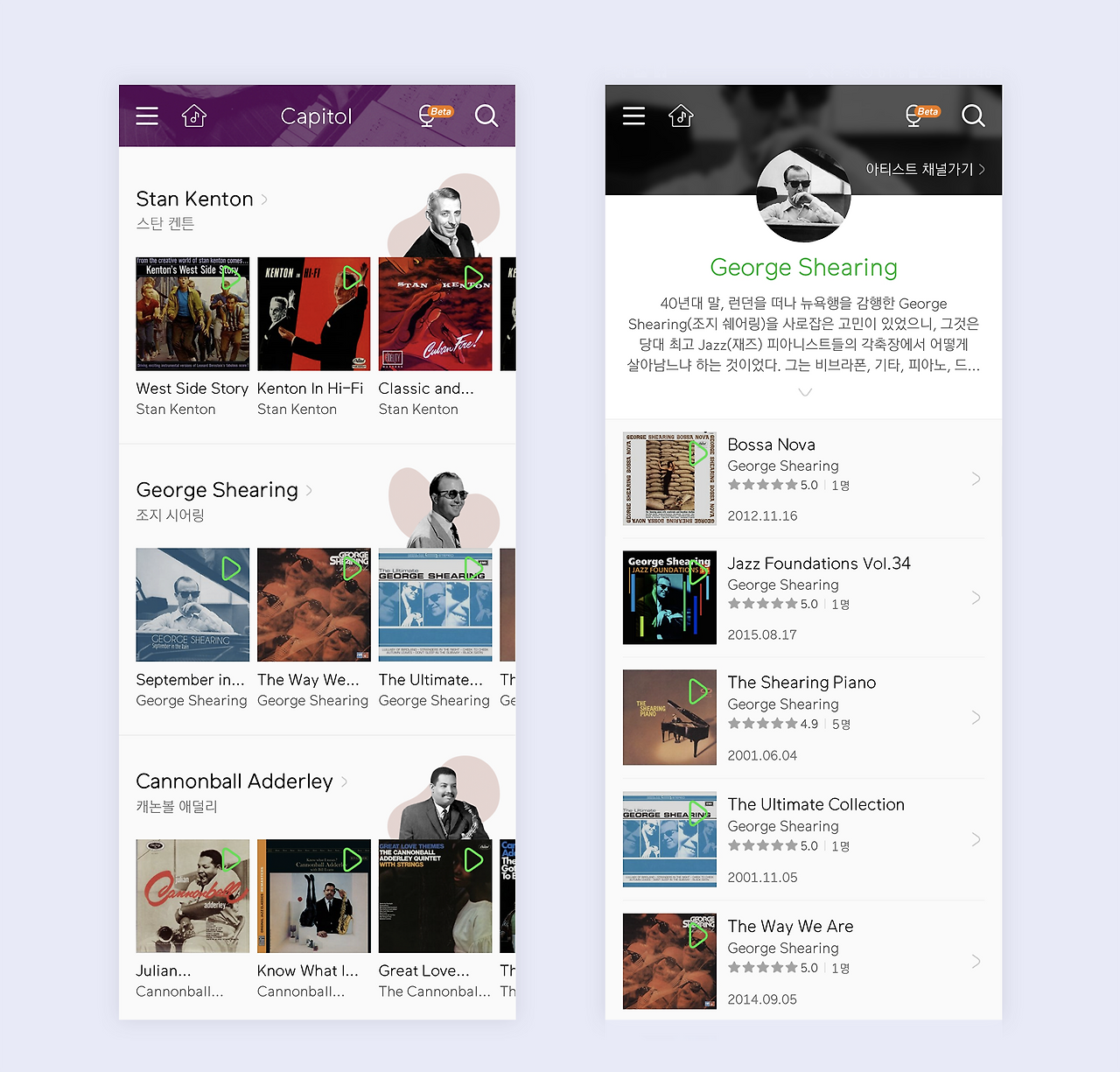The width and height of the screenshot is (1120, 1072).
Task: Play West Side Story album
Action: [231, 278]
